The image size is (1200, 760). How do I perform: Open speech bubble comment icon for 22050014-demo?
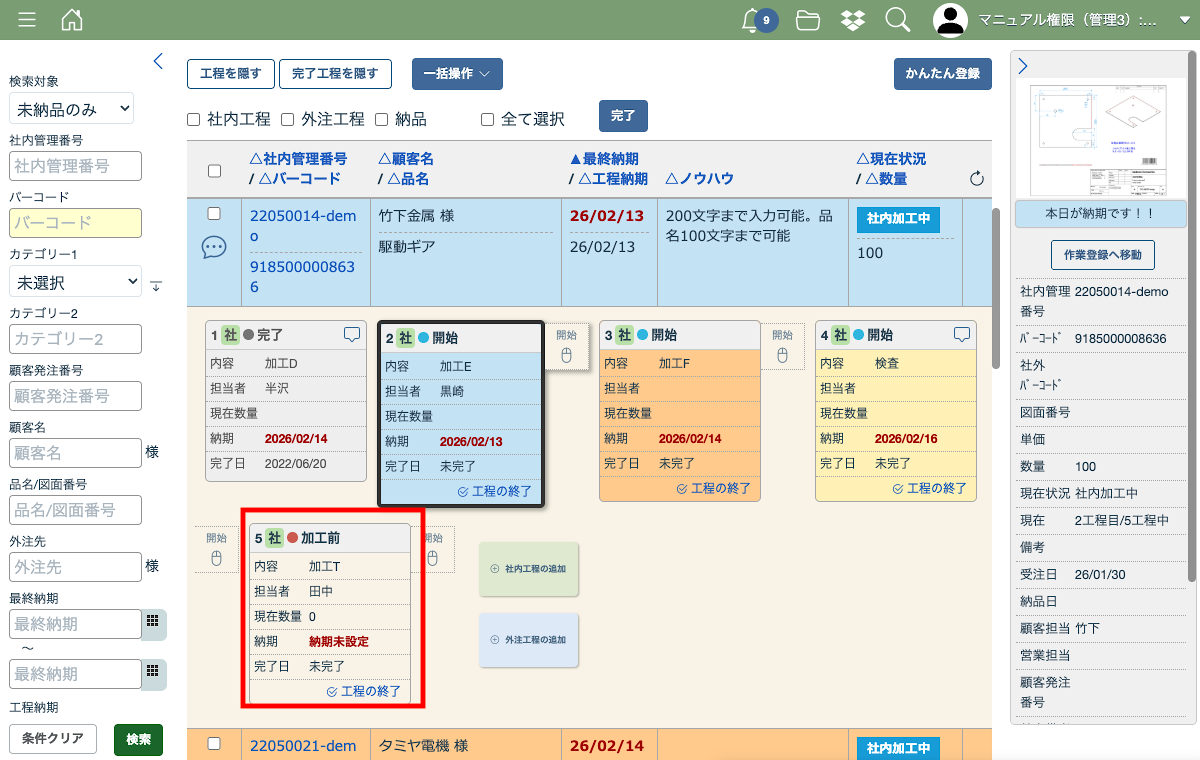tap(214, 247)
